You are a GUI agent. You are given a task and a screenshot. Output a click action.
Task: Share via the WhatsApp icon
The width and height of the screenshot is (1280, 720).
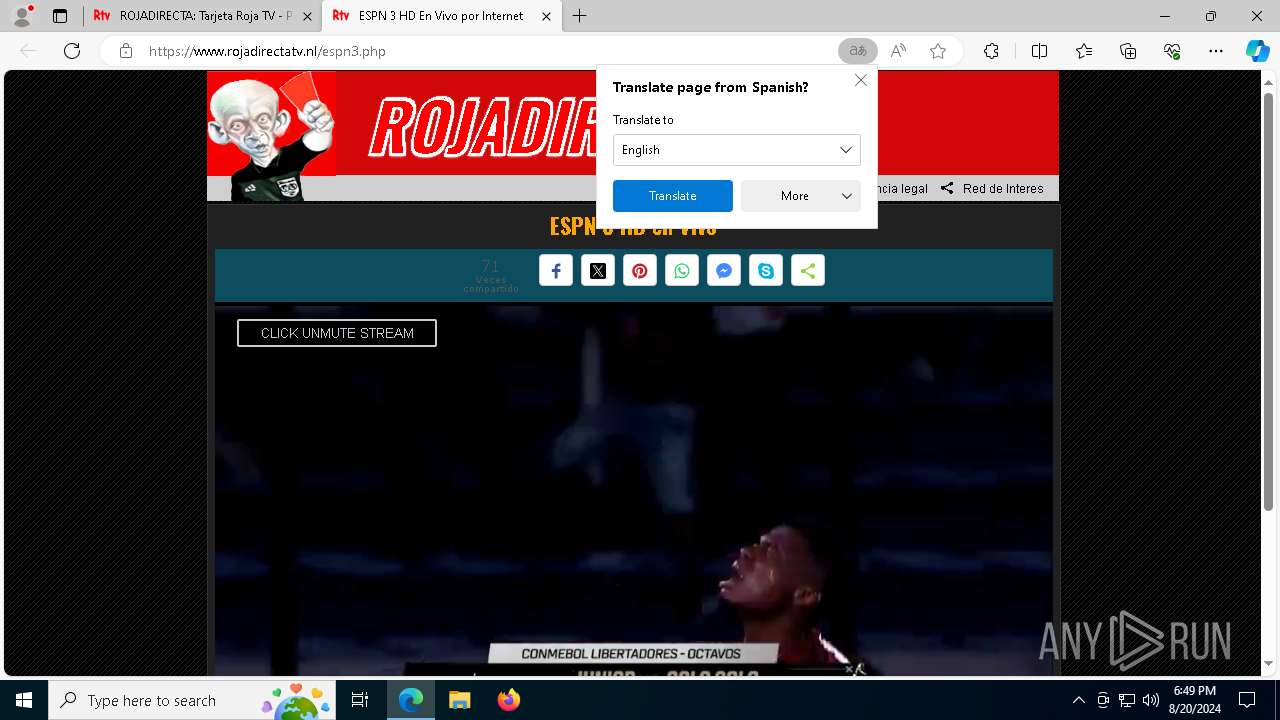point(682,271)
